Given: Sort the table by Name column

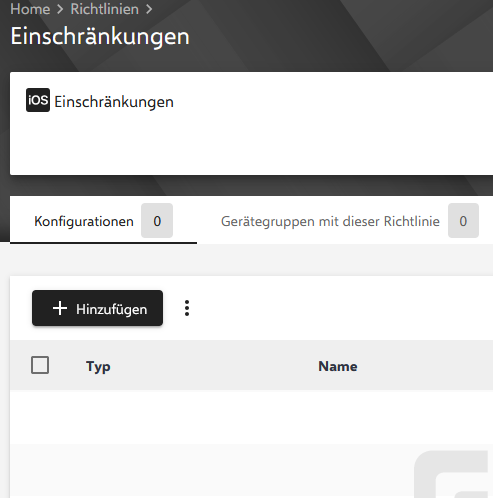Looking at the screenshot, I should [338, 366].
